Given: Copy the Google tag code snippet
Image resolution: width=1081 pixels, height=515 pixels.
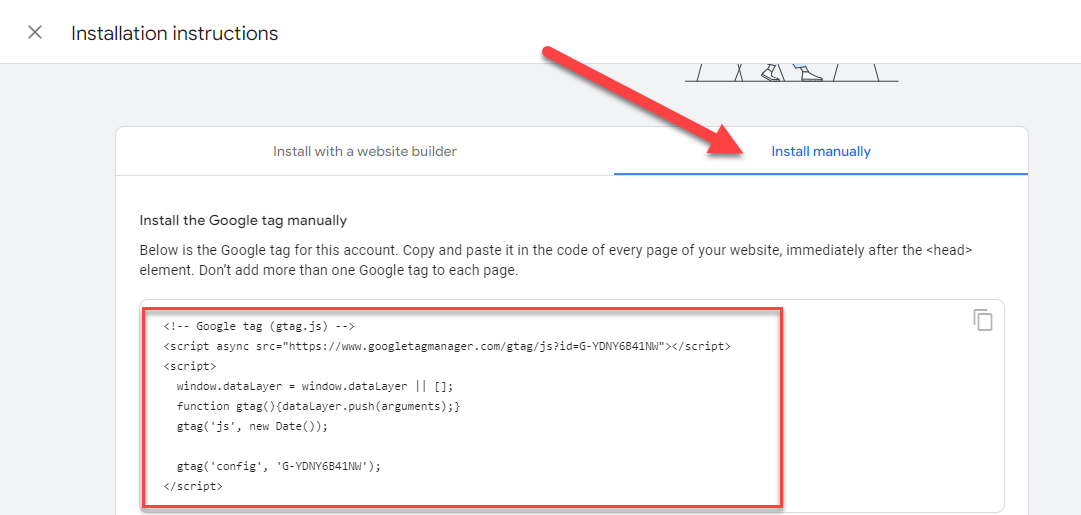Looking at the screenshot, I should [x=983, y=320].
